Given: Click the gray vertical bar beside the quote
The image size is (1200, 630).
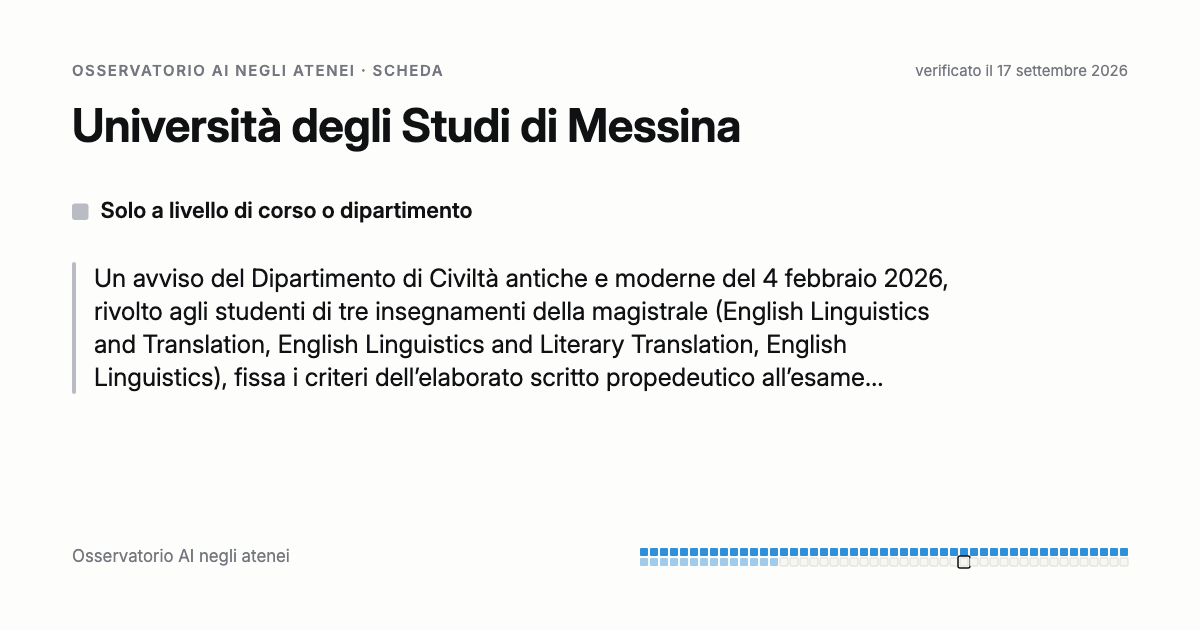Looking at the screenshot, I should coord(74,328).
